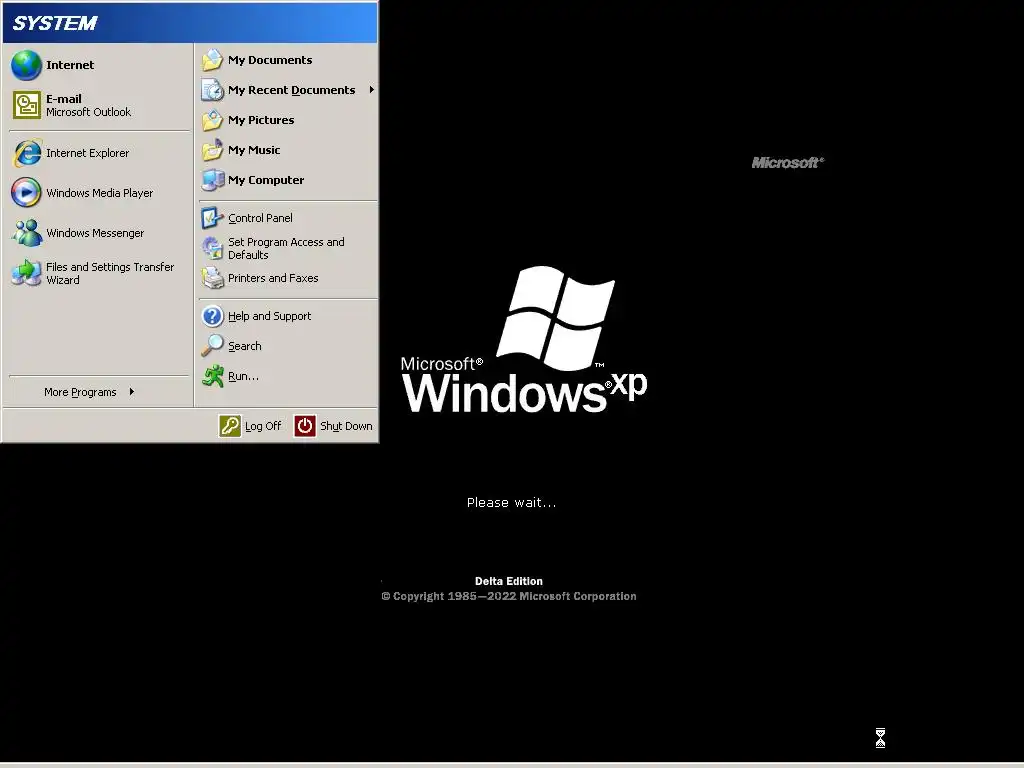Click the Search magnifying glass icon
The image size is (1024, 768).
pos(212,346)
